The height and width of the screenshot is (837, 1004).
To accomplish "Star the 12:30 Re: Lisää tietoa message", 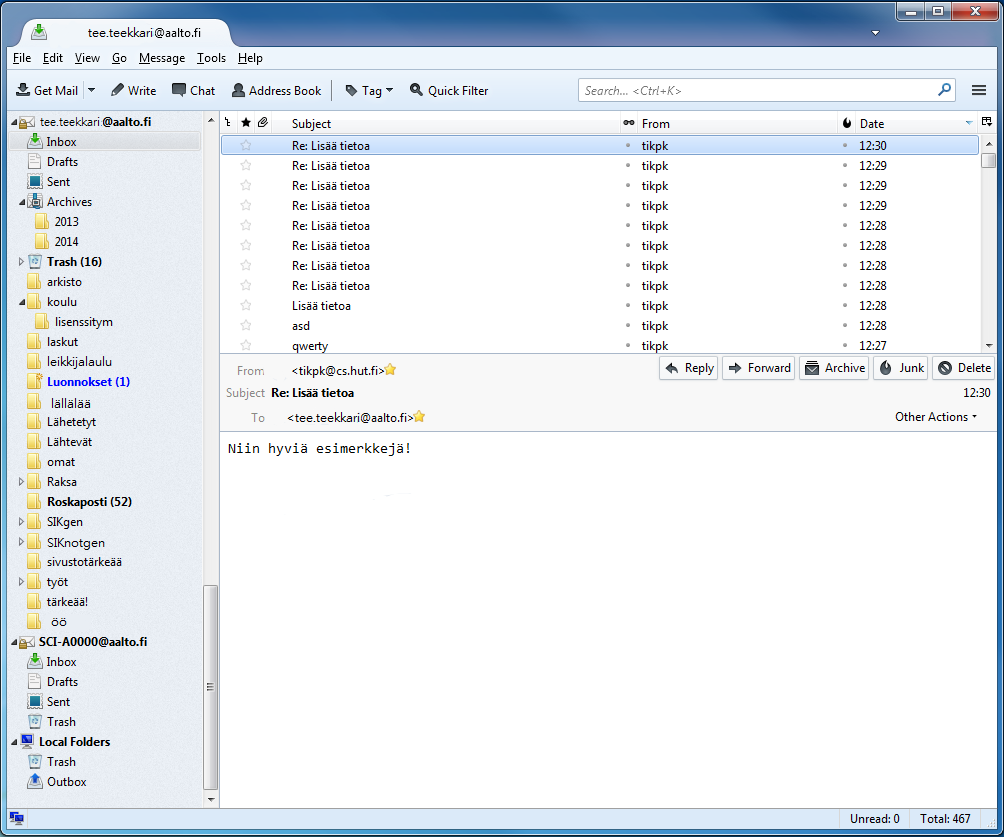I will click(245, 145).
